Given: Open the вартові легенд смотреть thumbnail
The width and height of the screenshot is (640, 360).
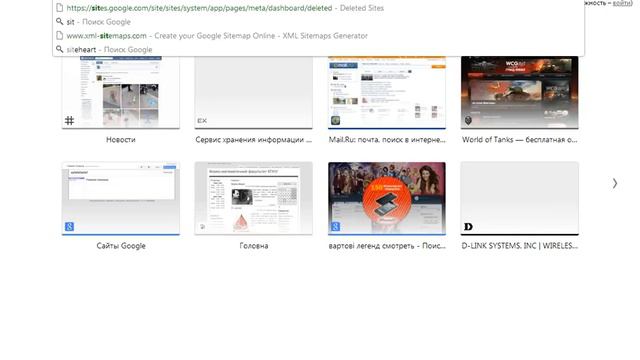Looking at the screenshot, I should point(387,198).
